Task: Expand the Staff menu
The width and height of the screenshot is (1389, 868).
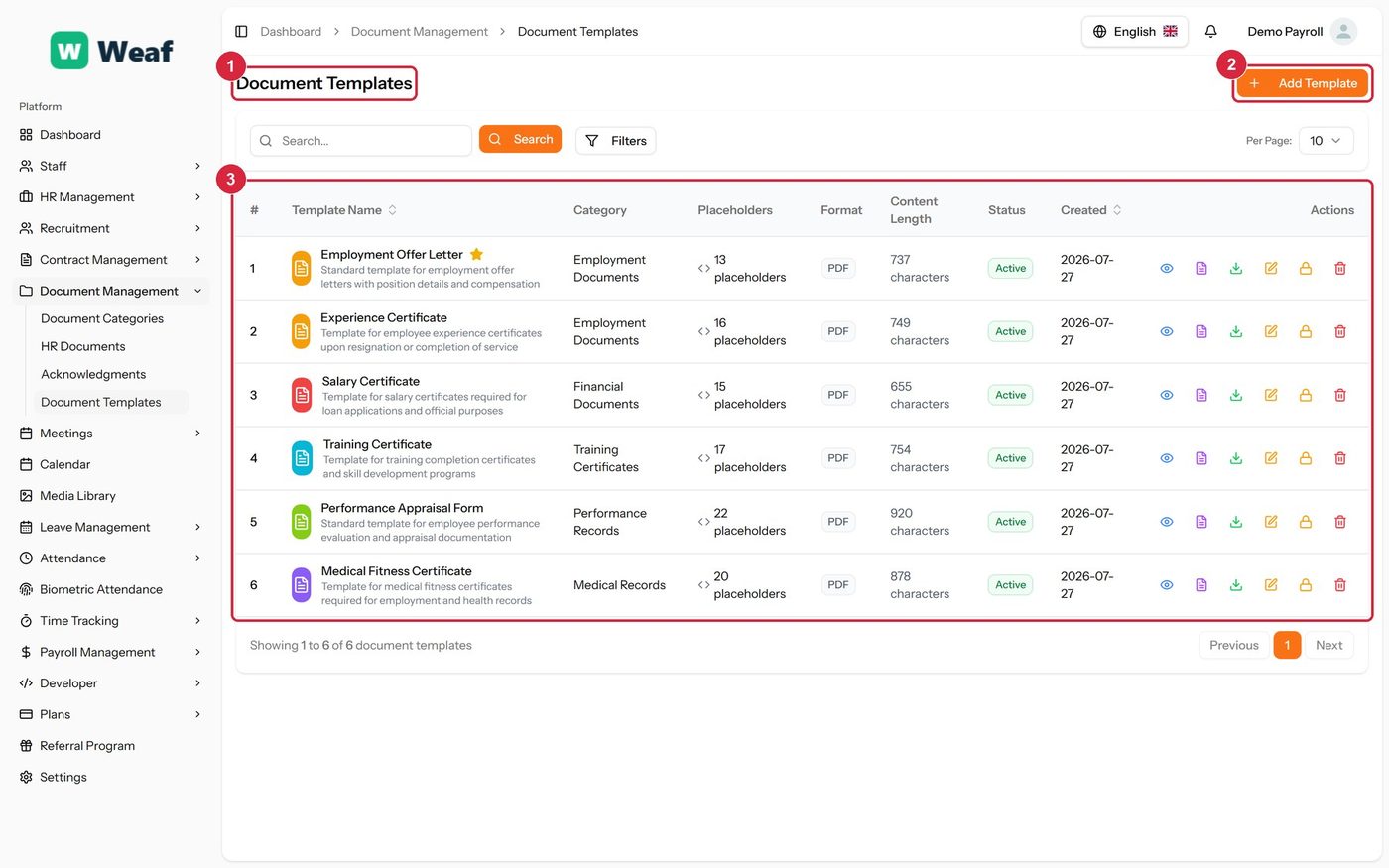Action: pos(109,166)
